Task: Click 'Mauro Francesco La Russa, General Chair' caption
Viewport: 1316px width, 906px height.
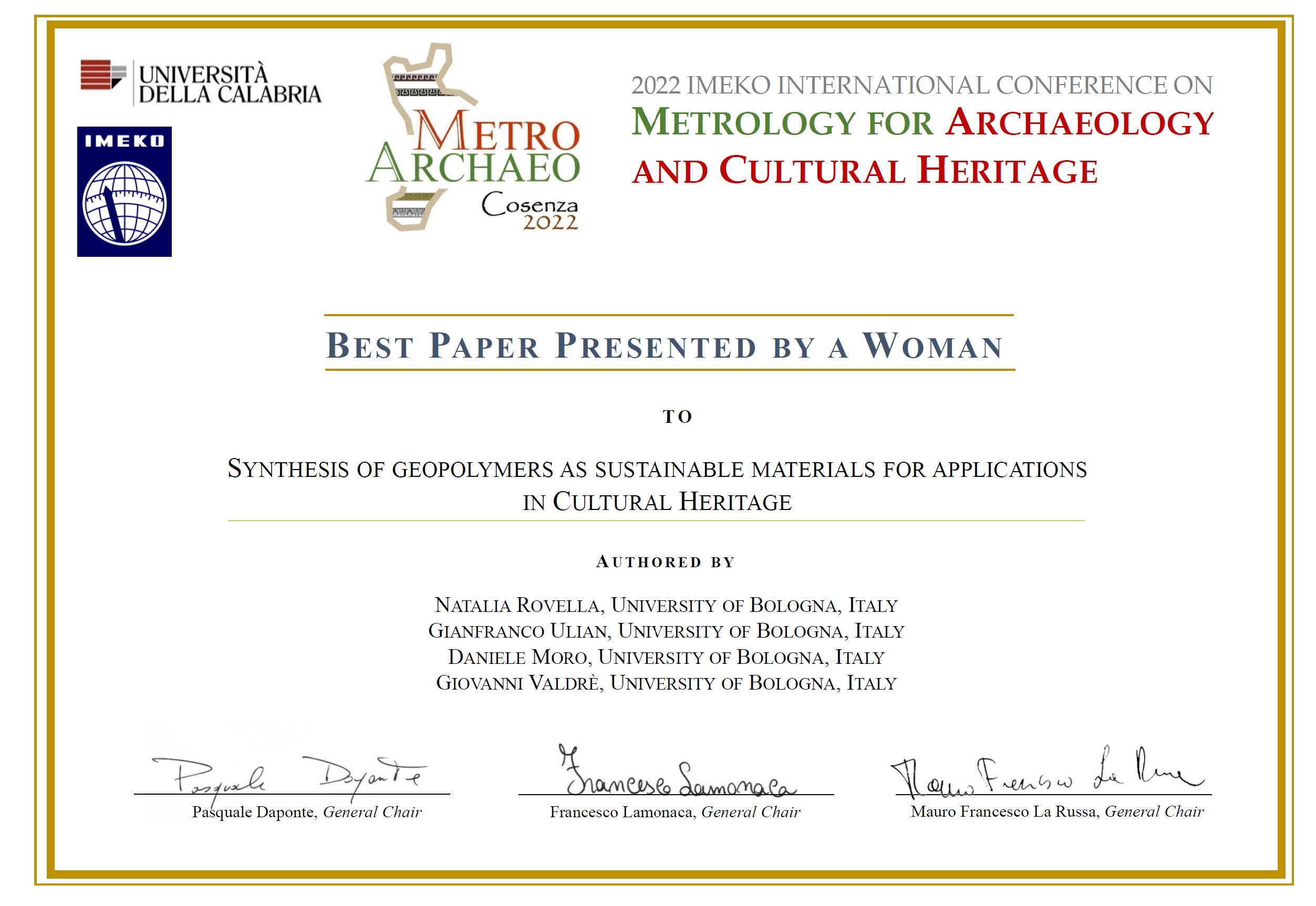Action: pos(1057,812)
